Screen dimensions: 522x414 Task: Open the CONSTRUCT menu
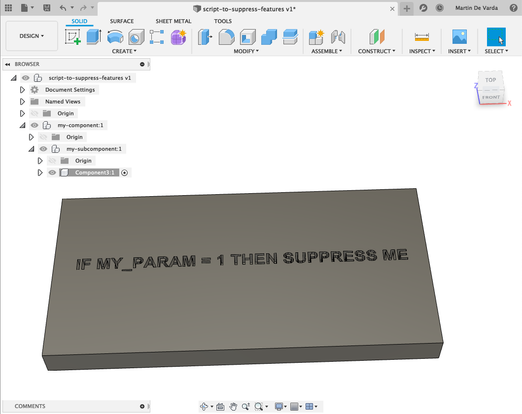[x=376, y=51]
